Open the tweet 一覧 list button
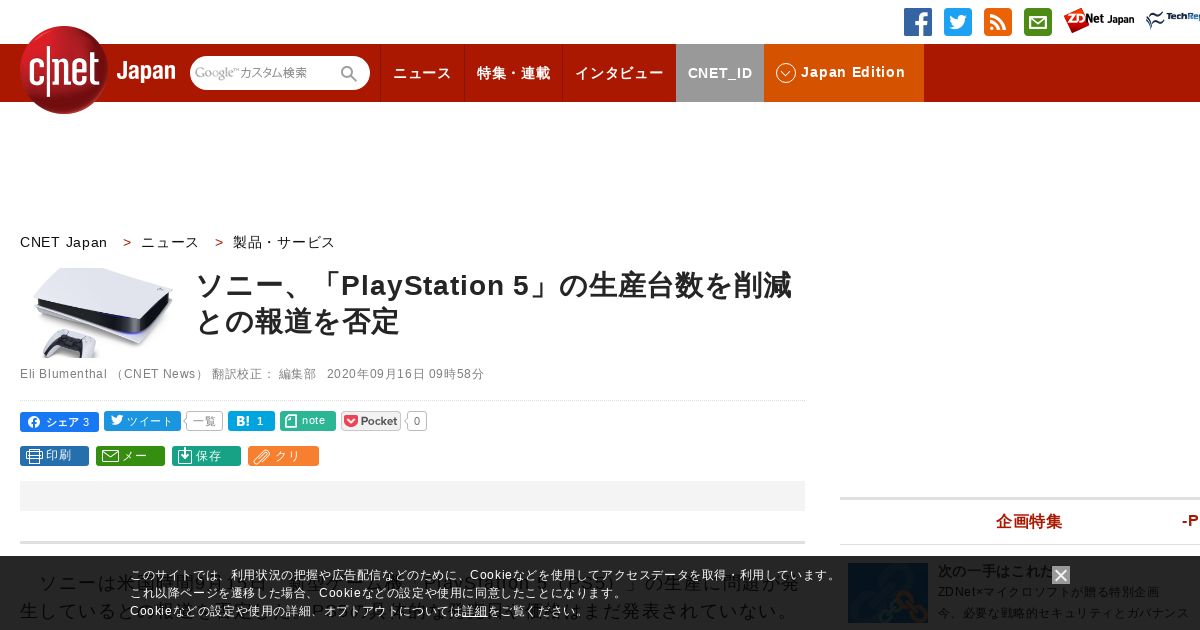 click(204, 421)
